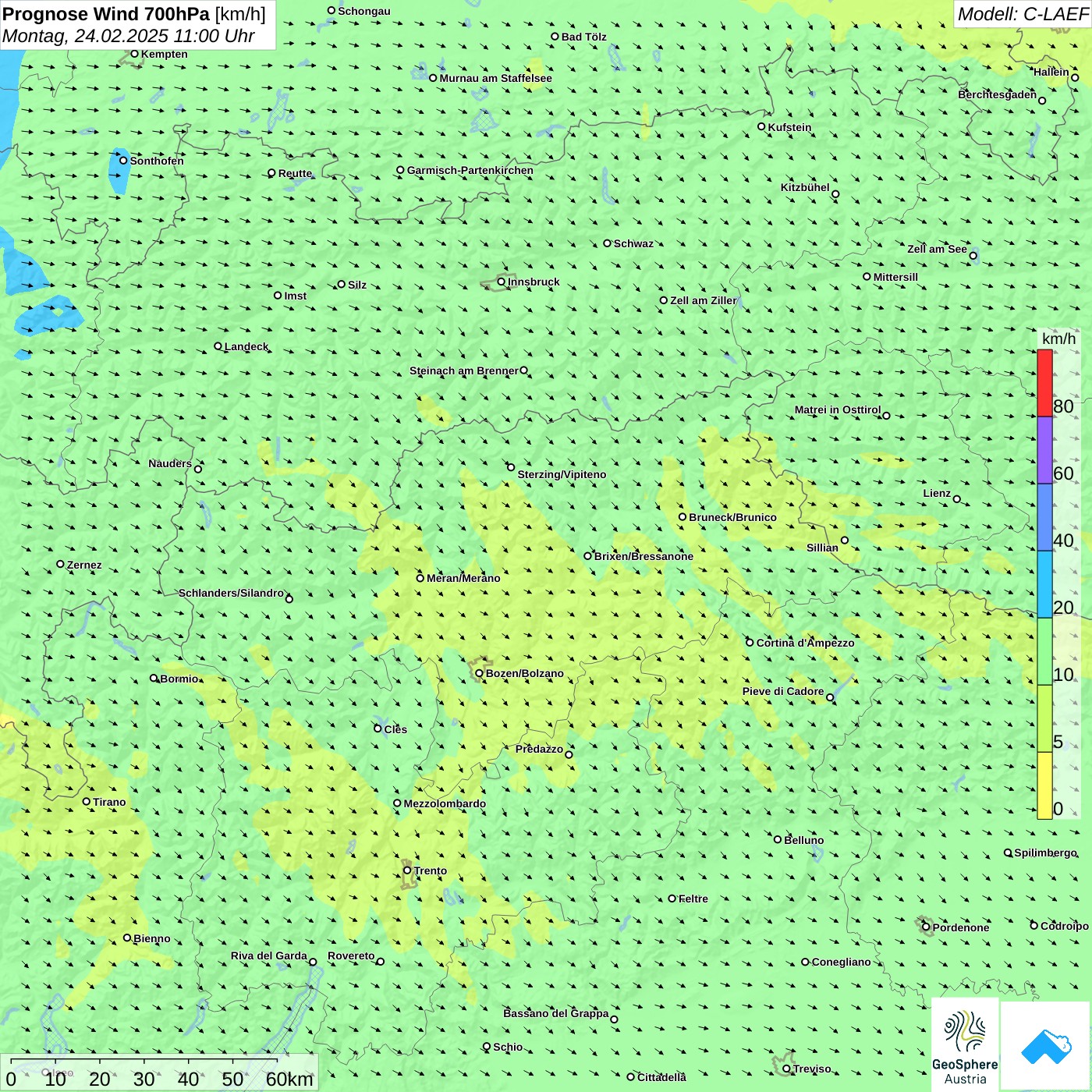Click the 'Imst' label
The width and height of the screenshot is (1092, 1092).
pos(296,296)
